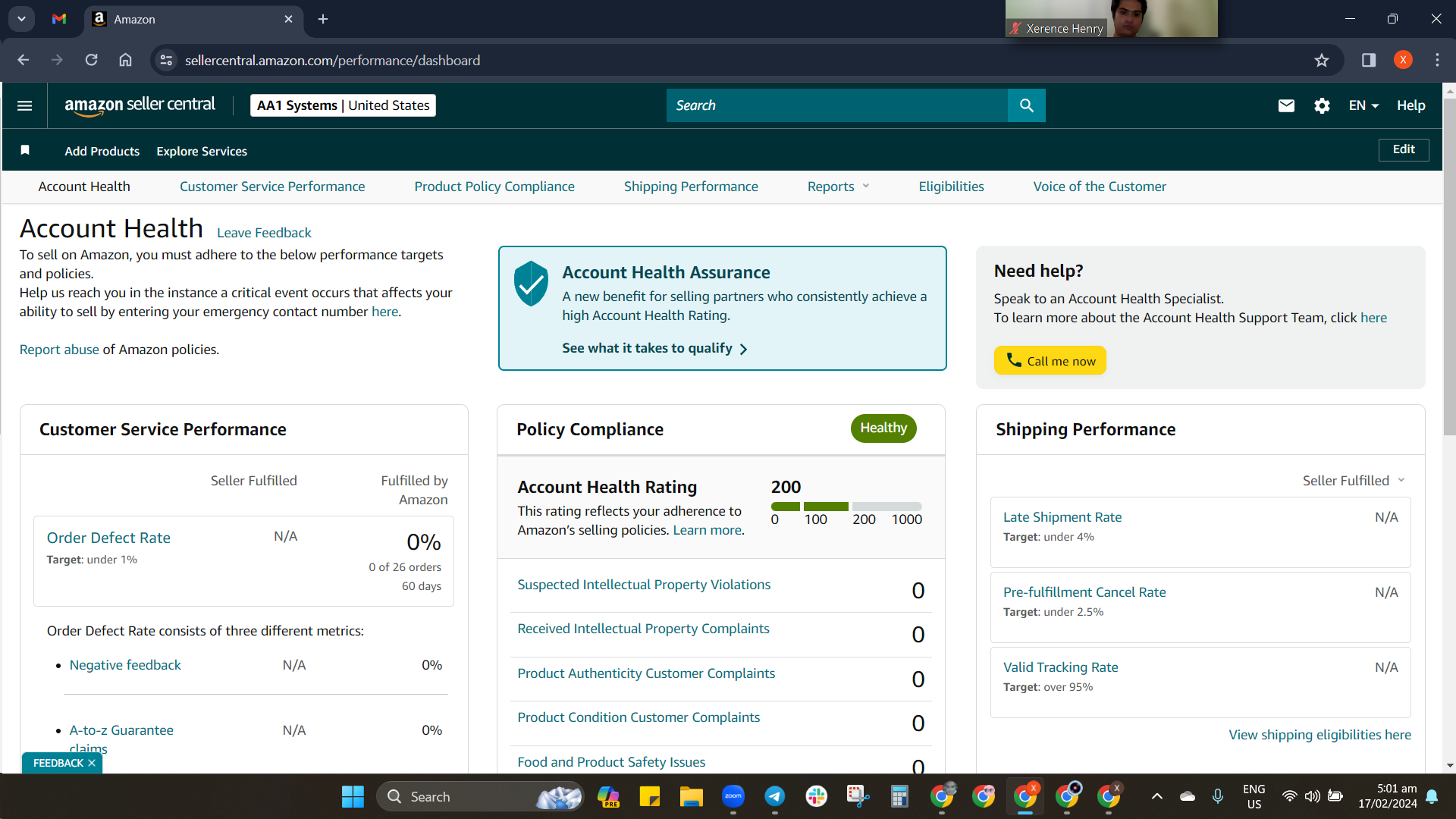The width and height of the screenshot is (1456, 819).
Task: Expand See what it takes to qualify
Action: 654,348
